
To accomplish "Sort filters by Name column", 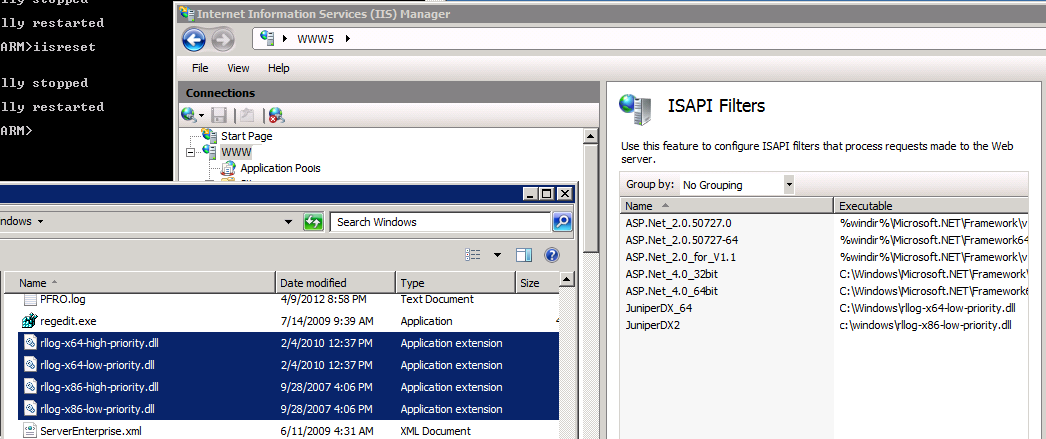I will tap(726, 205).
